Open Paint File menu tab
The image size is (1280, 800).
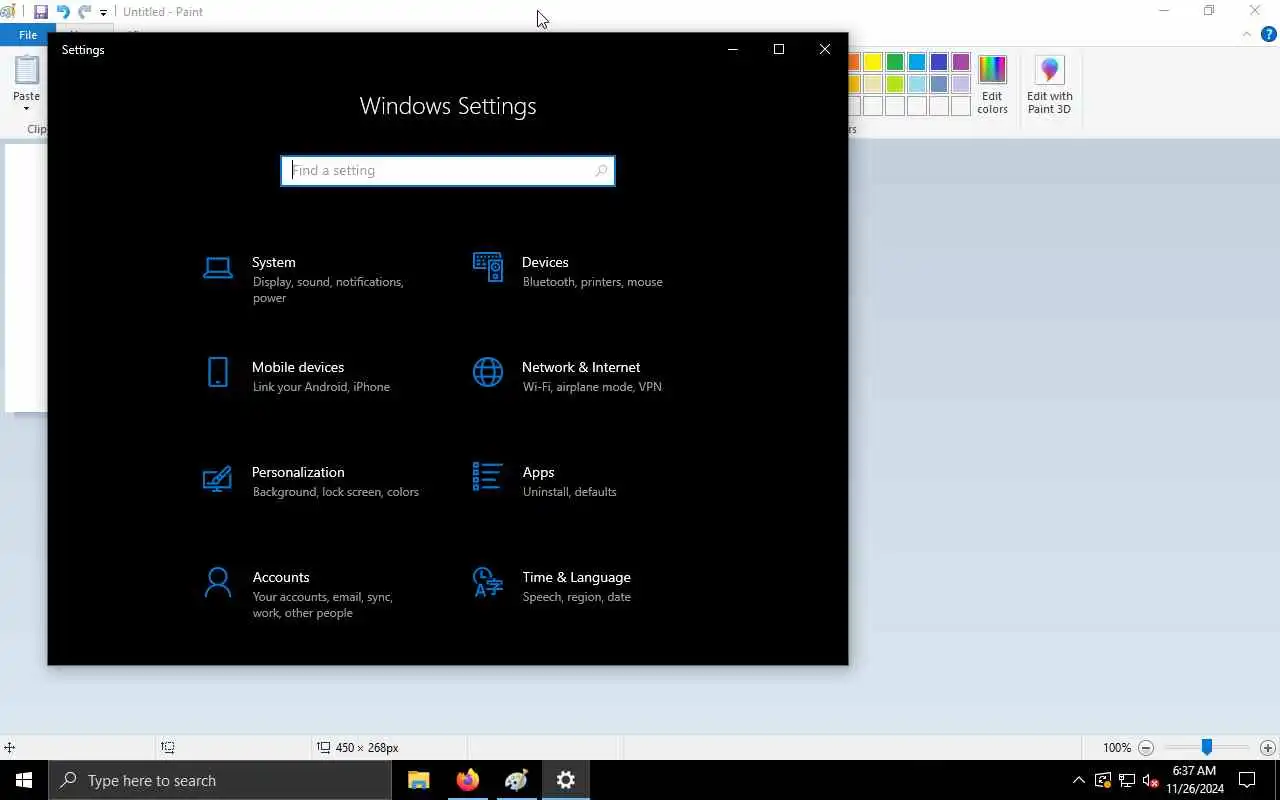tap(28, 35)
